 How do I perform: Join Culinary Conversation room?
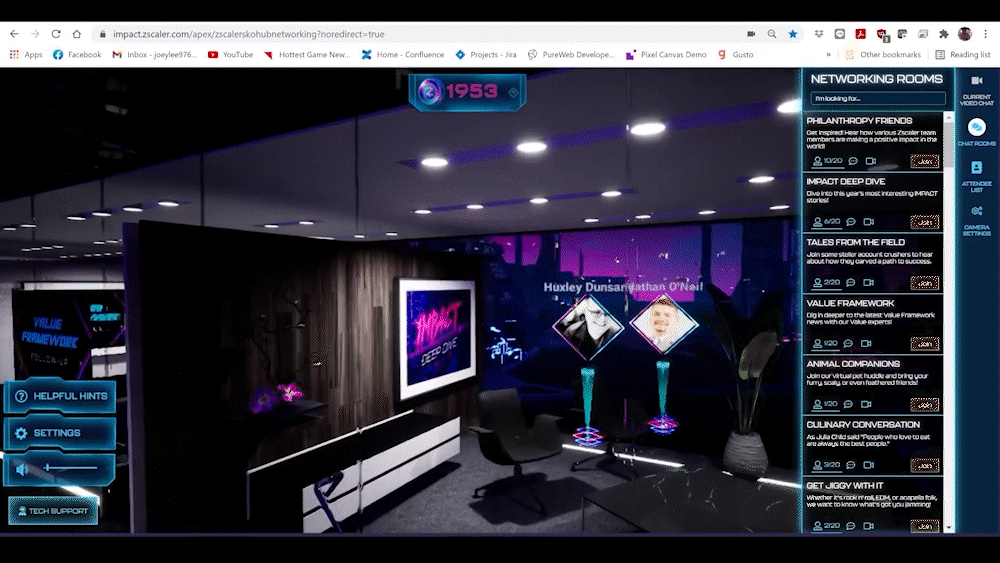click(x=924, y=465)
